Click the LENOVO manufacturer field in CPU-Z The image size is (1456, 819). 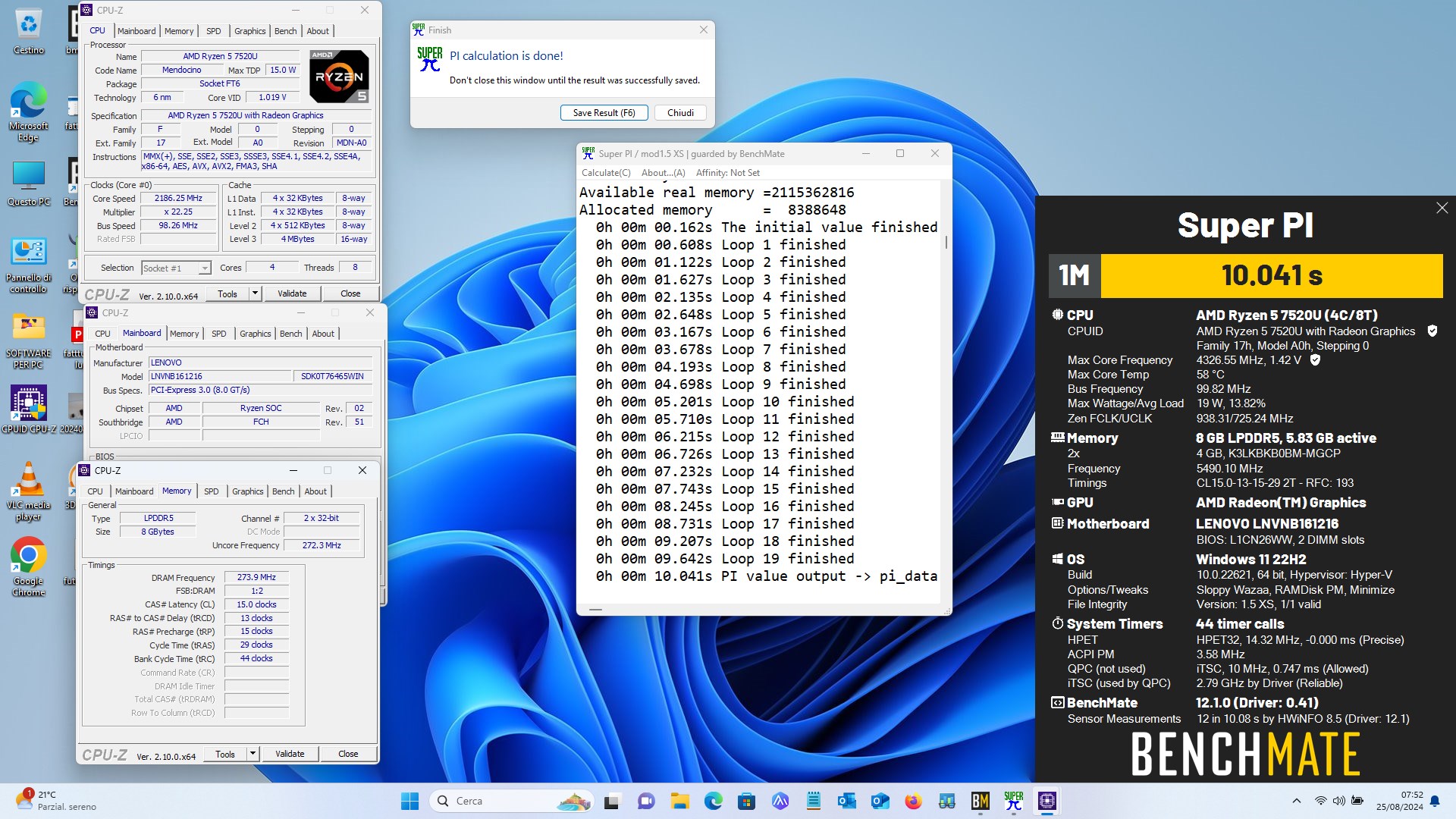tap(260, 362)
